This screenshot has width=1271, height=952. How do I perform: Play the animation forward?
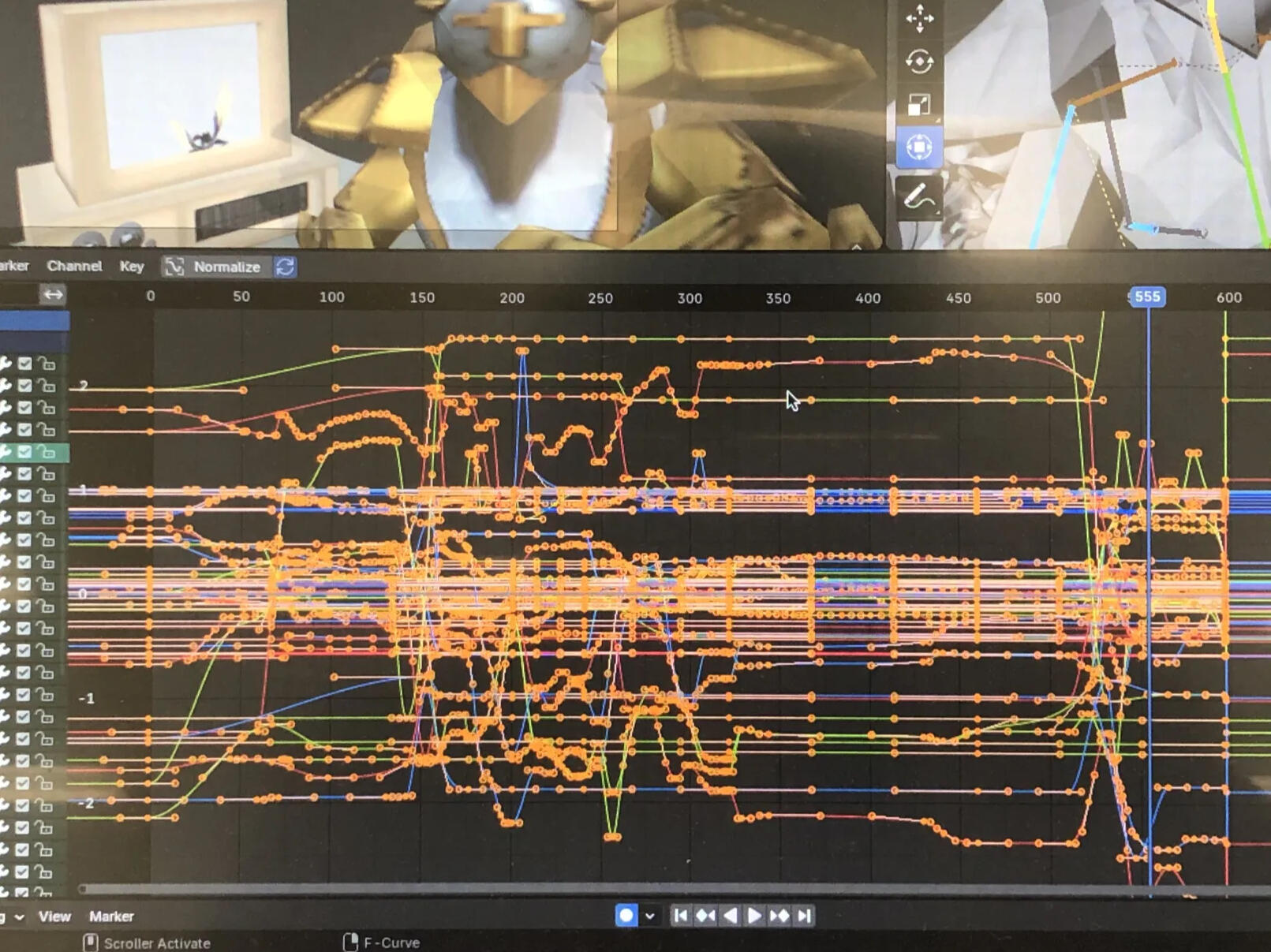pos(754,916)
